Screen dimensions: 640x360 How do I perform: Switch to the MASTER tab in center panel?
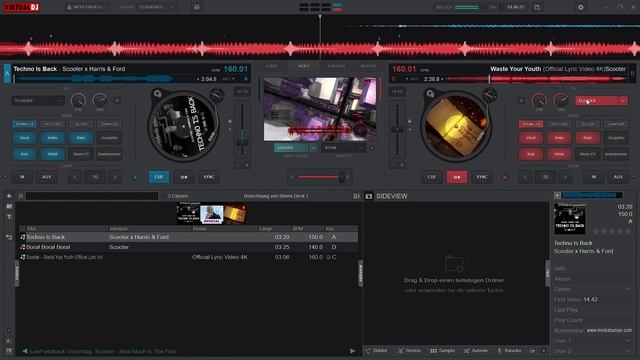368,66
